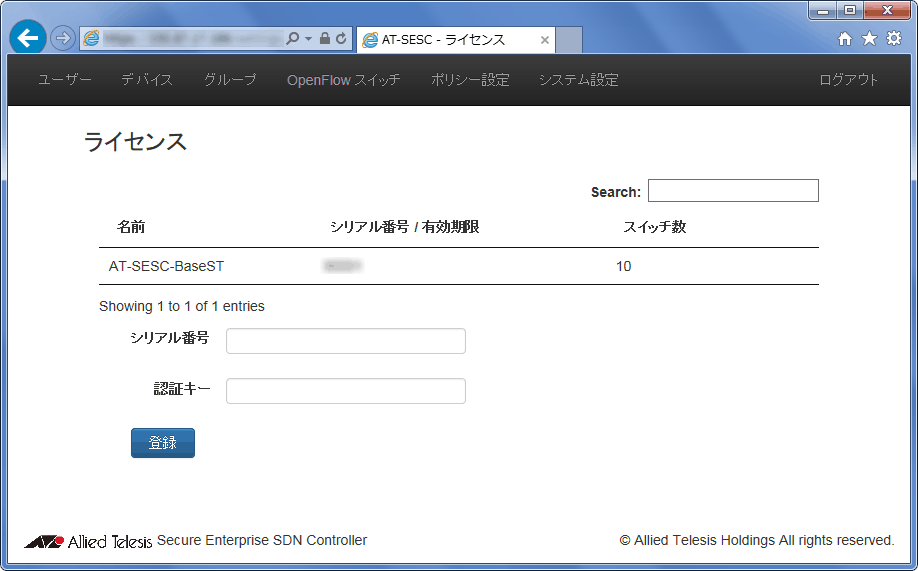
Task: Open a new blank browser tab
Action: point(569,40)
